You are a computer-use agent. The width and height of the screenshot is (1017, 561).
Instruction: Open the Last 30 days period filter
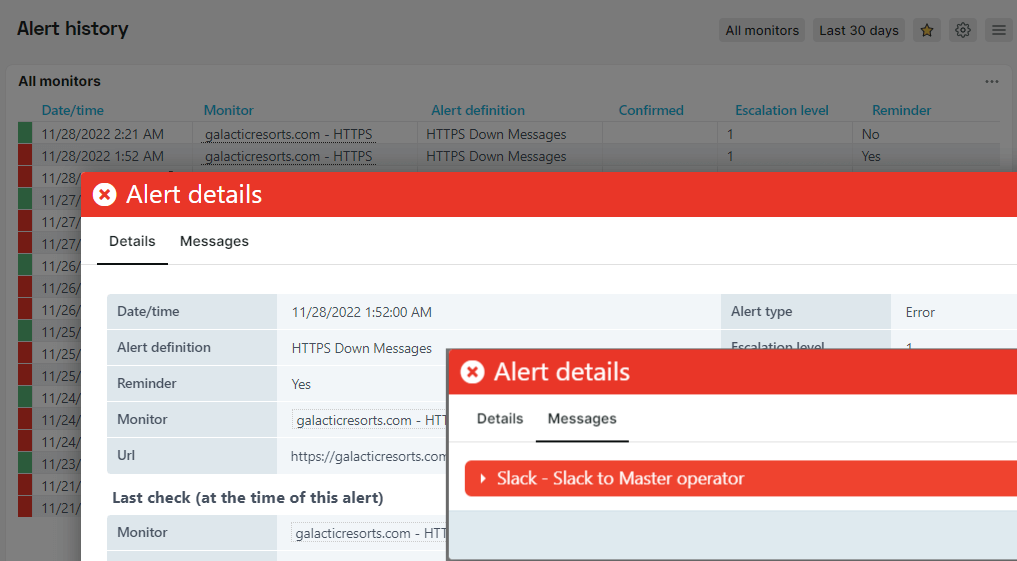pyautogui.click(x=859, y=30)
